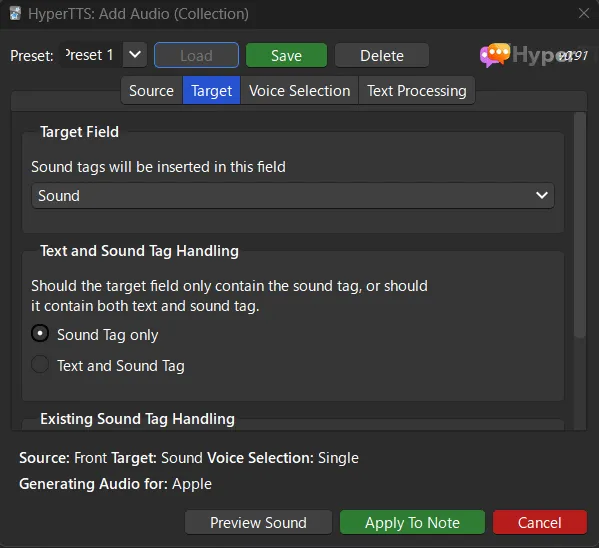Click the Load preset button
Screen dimensions: 599x548
pyautogui.click(x=196, y=55)
